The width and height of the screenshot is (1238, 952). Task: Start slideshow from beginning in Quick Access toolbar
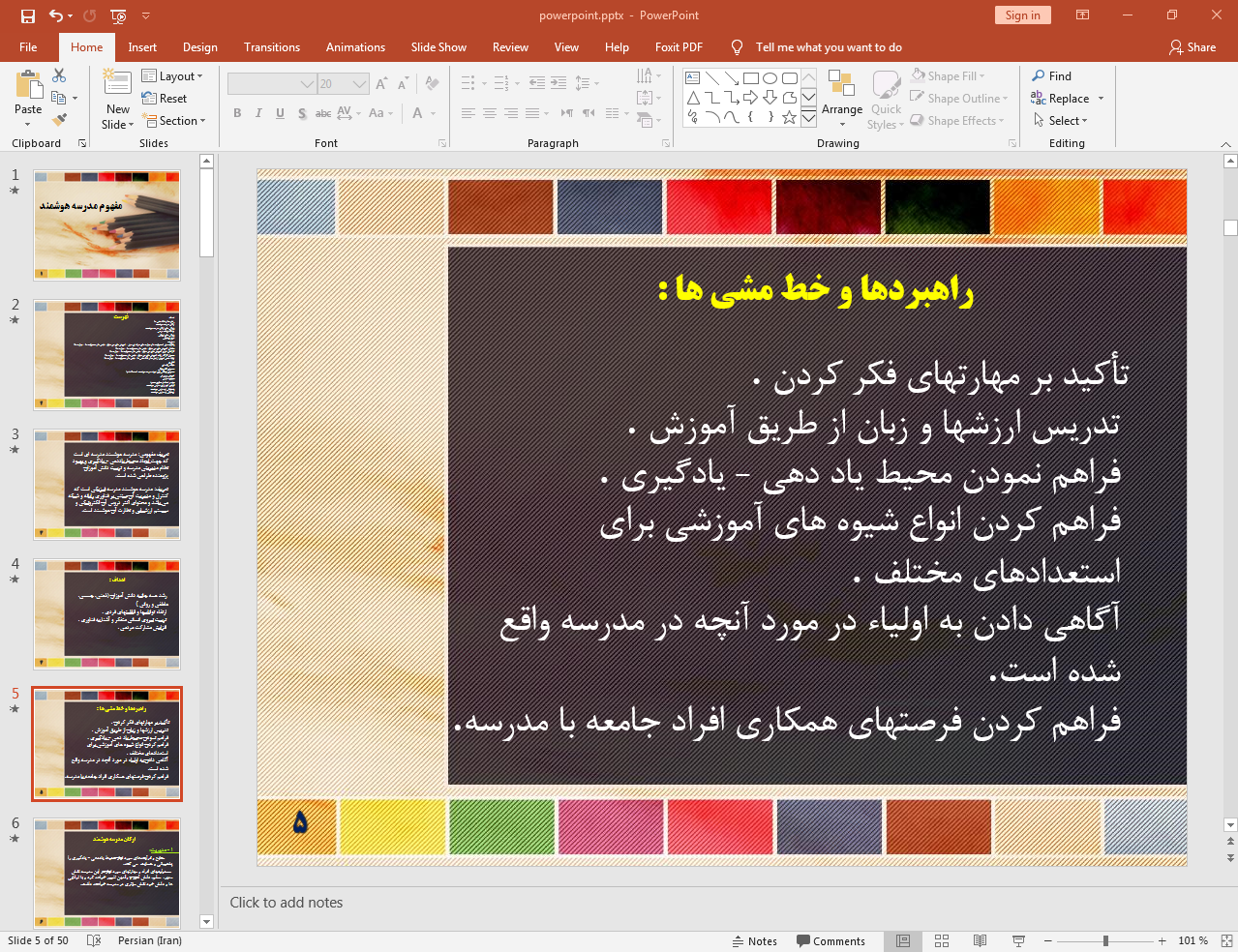118,15
